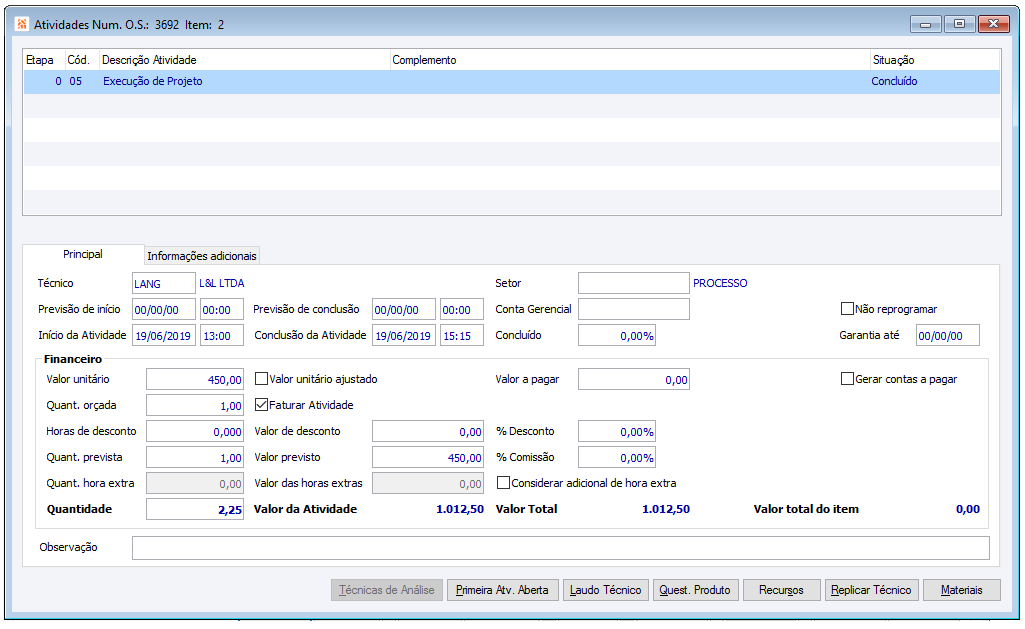Toggle the 'Valor unitário ajustado' checkbox
The image size is (1025, 629).
click(262, 379)
